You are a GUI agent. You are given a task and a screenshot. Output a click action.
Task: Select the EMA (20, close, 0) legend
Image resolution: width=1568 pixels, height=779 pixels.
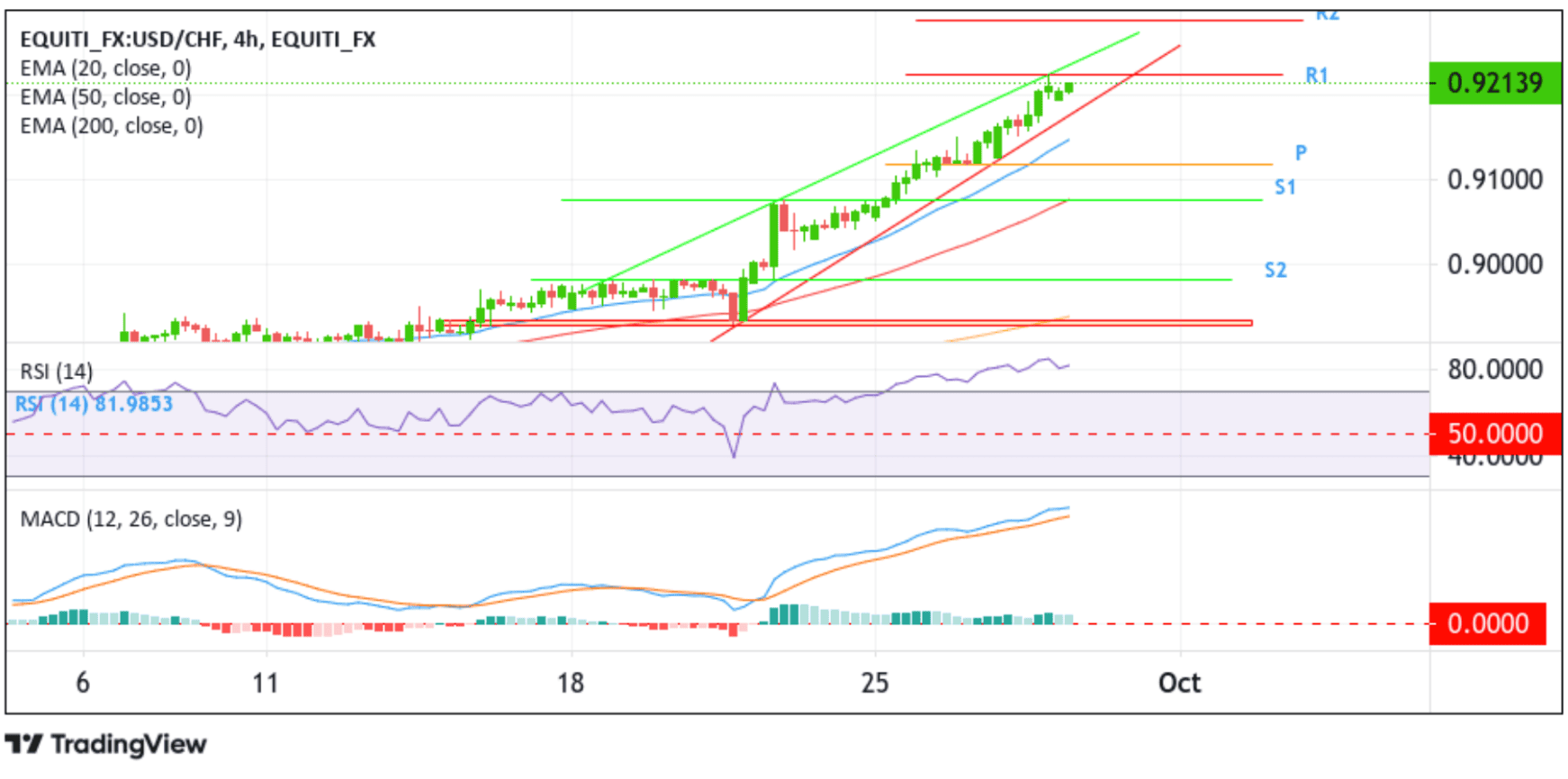click(x=105, y=68)
